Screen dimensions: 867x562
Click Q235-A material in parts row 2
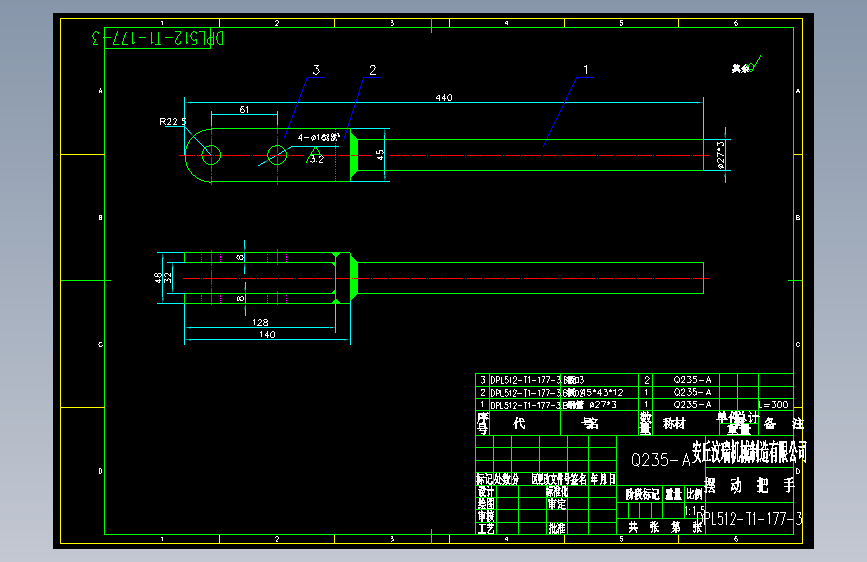click(692, 392)
